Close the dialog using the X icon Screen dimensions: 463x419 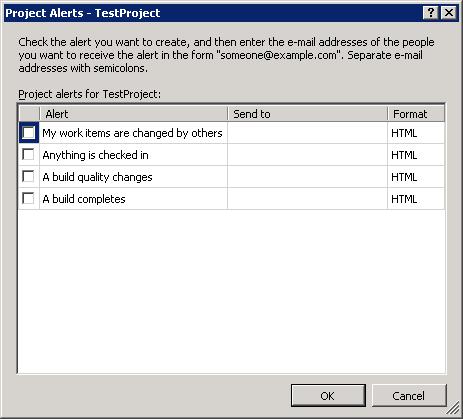point(449,13)
